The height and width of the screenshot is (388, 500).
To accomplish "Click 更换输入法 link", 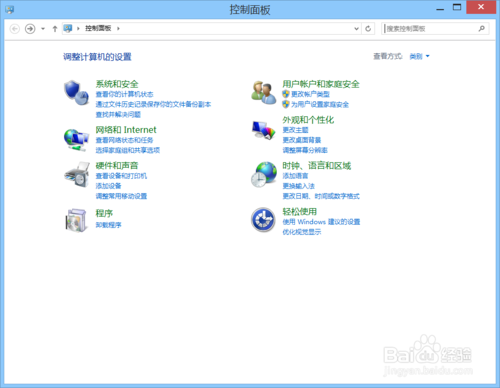I will pyautogui.click(x=299, y=186).
